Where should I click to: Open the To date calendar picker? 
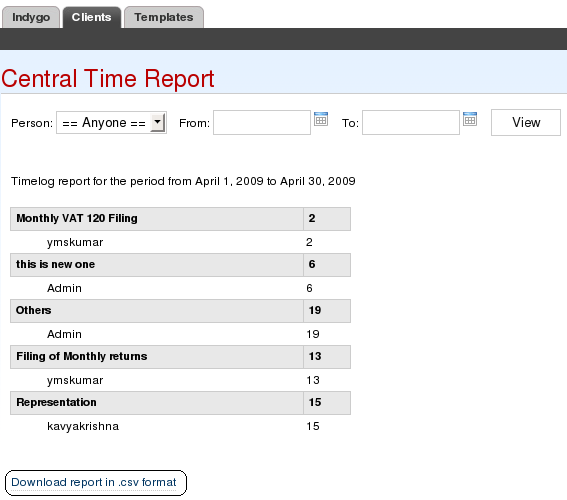[470, 119]
